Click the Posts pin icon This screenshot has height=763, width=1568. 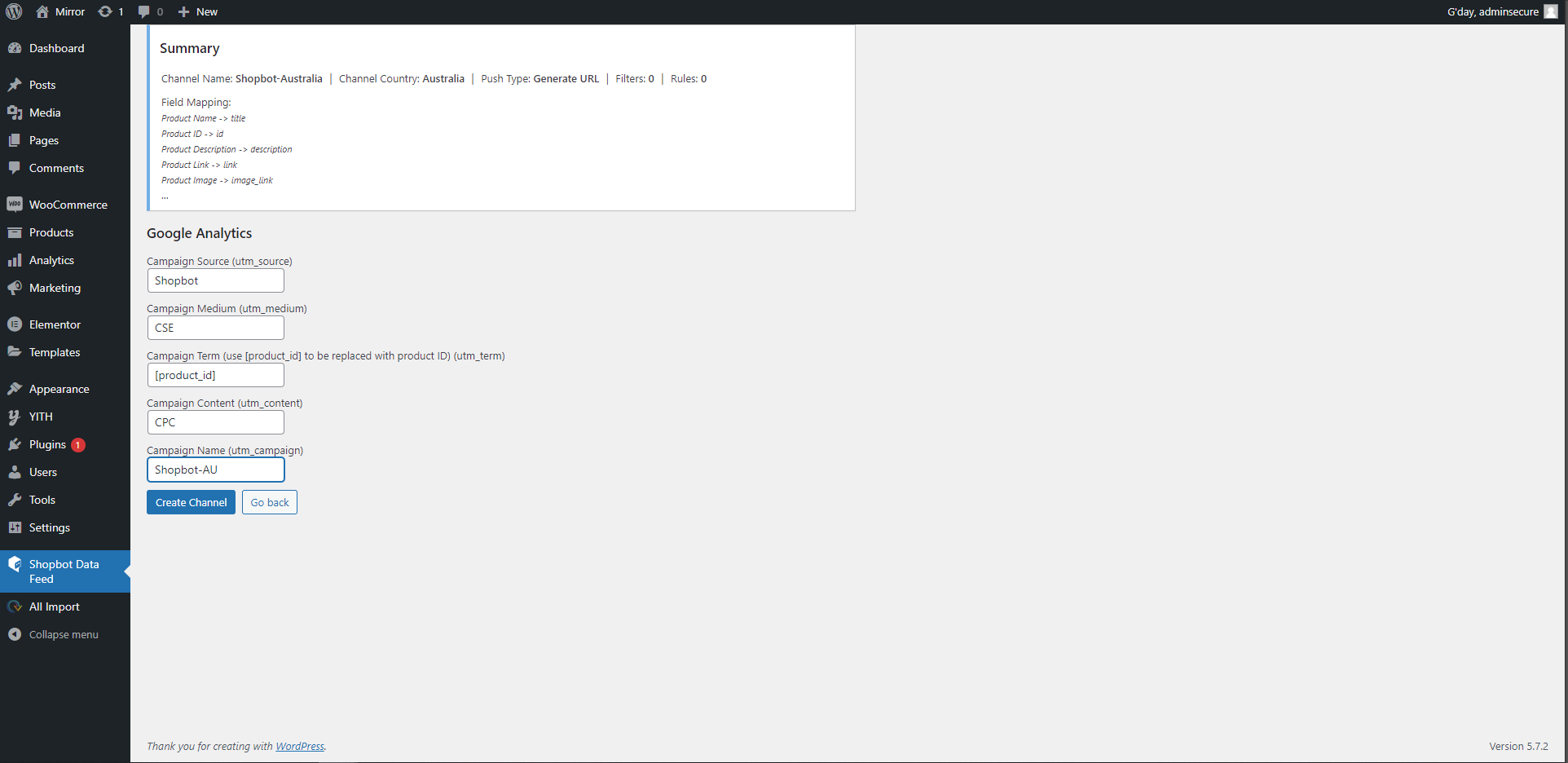15,85
